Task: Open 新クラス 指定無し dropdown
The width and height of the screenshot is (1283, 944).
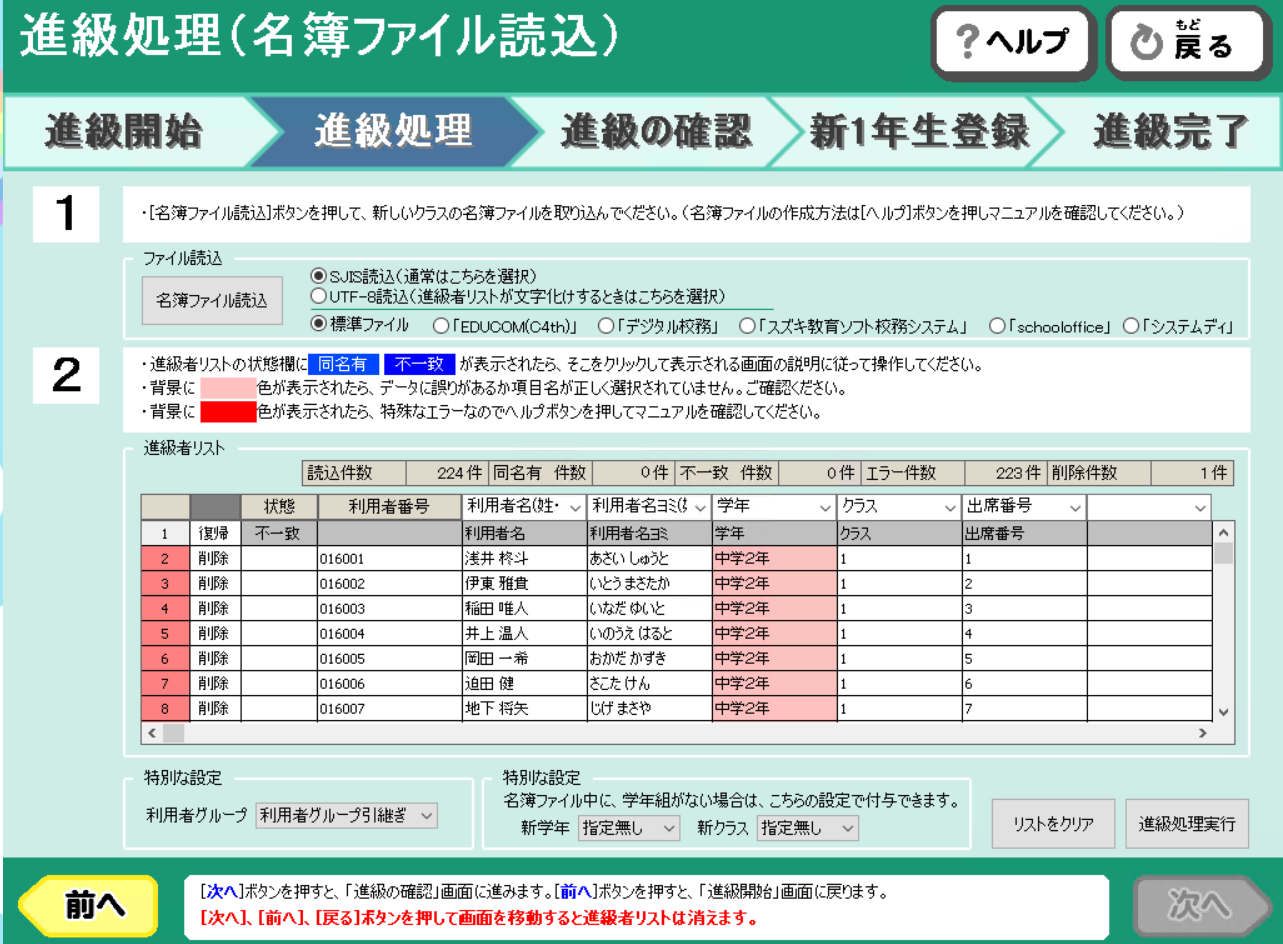Action: (x=808, y=828)
